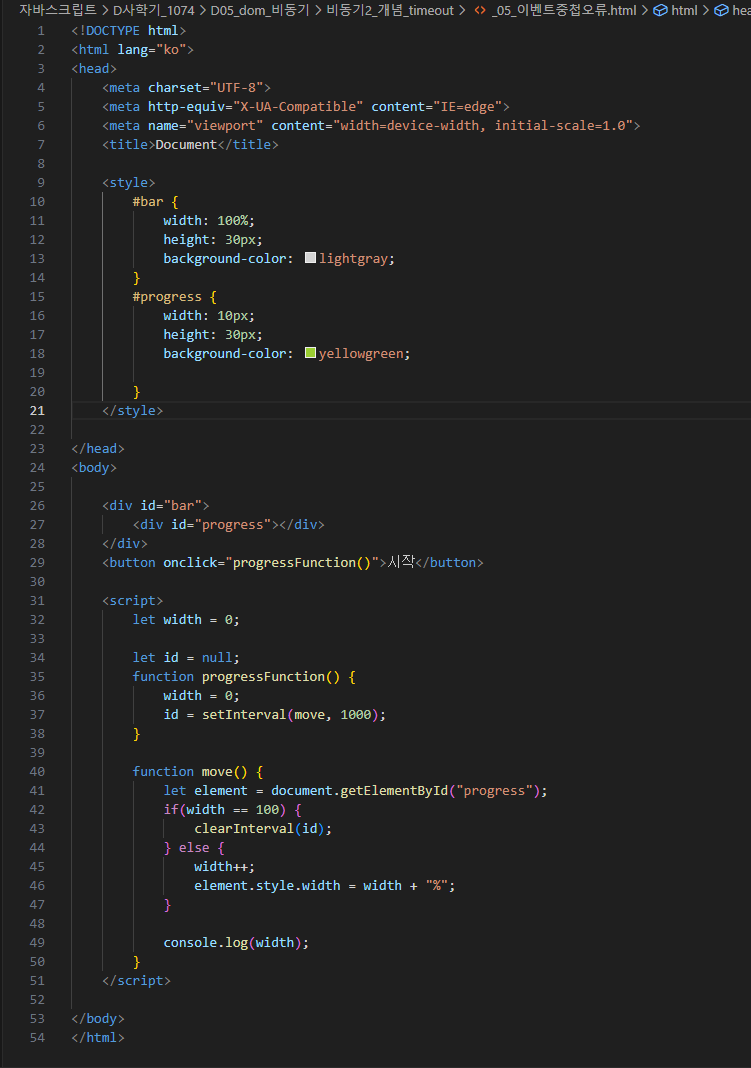Click the setInterval function call
The width and height of the screenshot is (751, 1068).
tap(244, 714)
